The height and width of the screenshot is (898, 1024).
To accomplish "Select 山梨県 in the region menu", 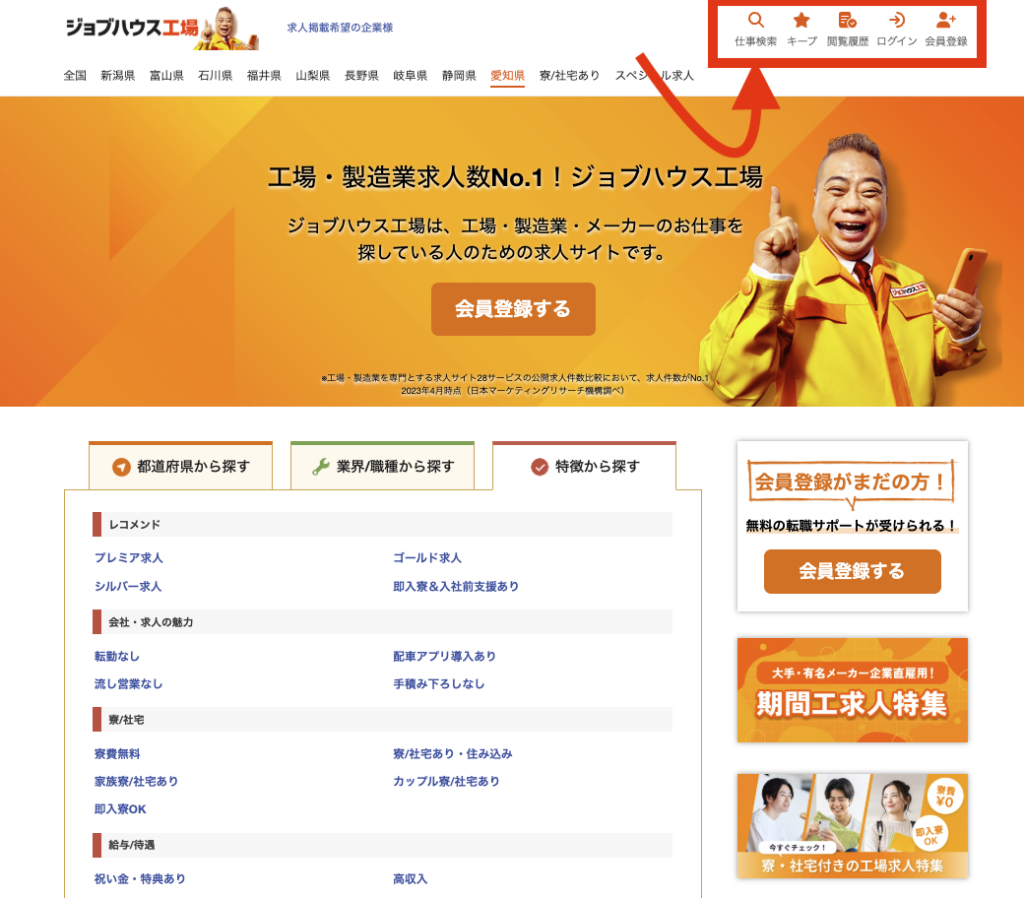I will (313, 75).
